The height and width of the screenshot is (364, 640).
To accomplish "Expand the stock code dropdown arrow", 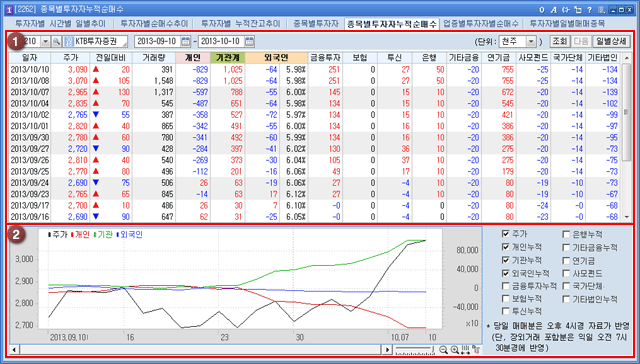I will point(45,41).
